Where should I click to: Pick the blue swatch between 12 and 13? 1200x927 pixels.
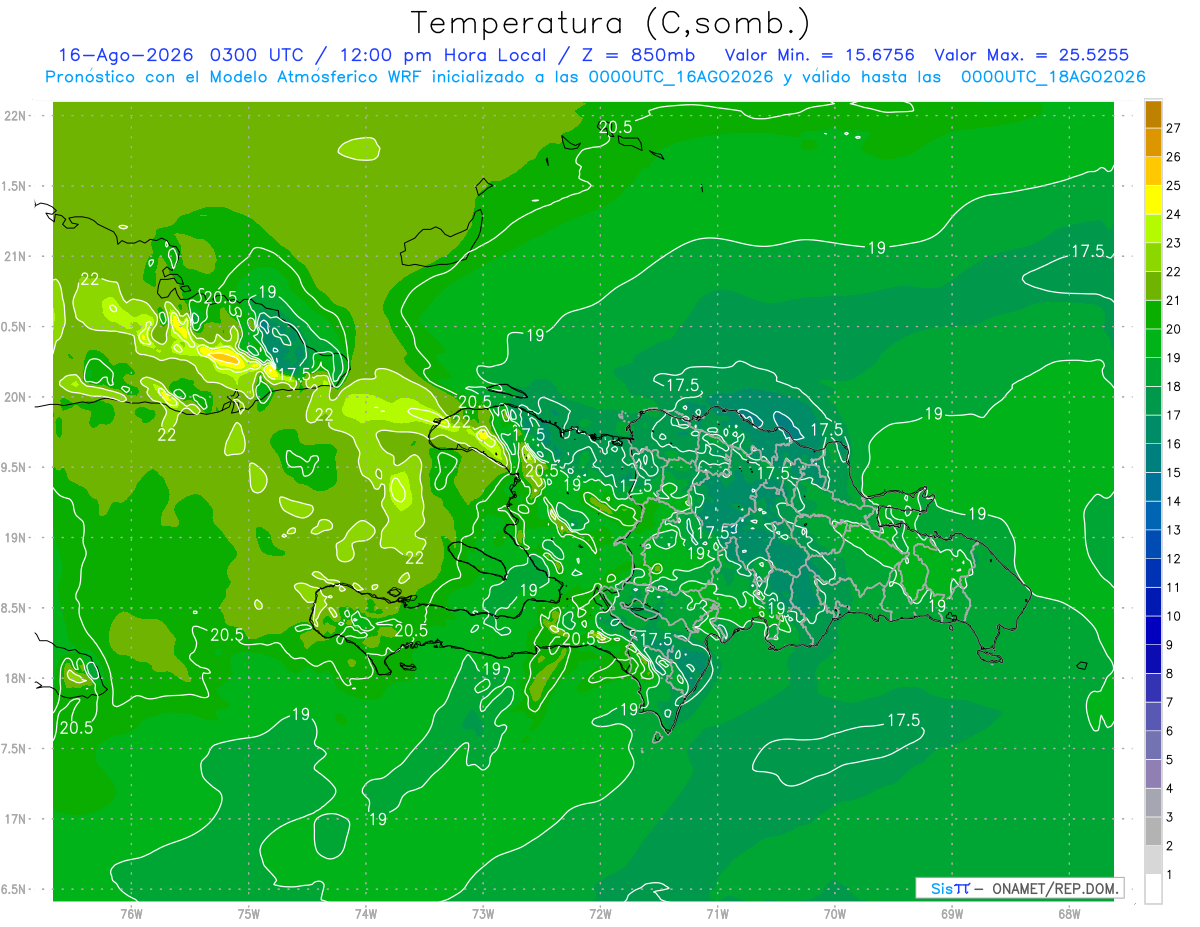coord(1153,545)
